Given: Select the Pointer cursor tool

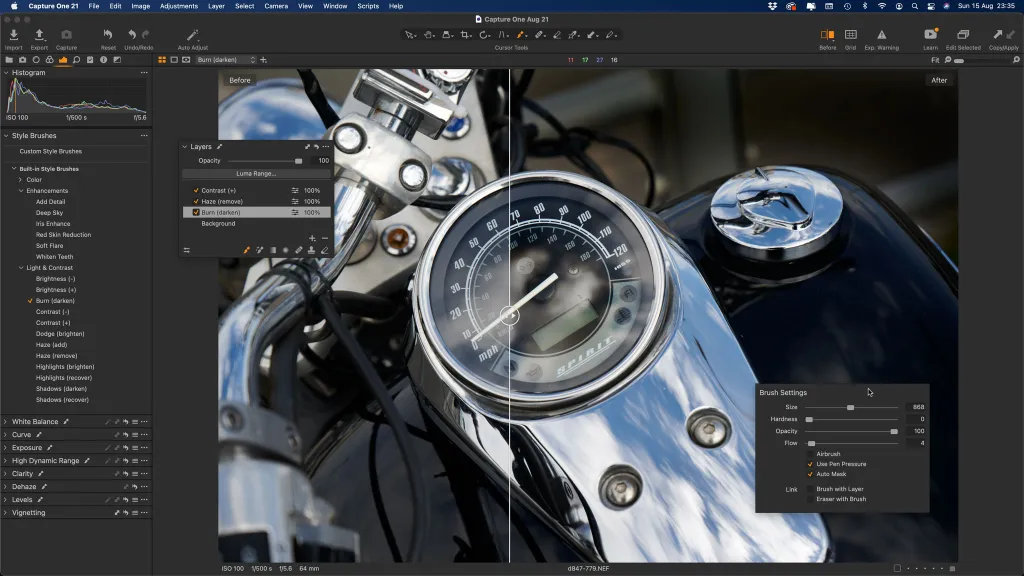Looking at the screenshot, I should [x=409, y=35].
